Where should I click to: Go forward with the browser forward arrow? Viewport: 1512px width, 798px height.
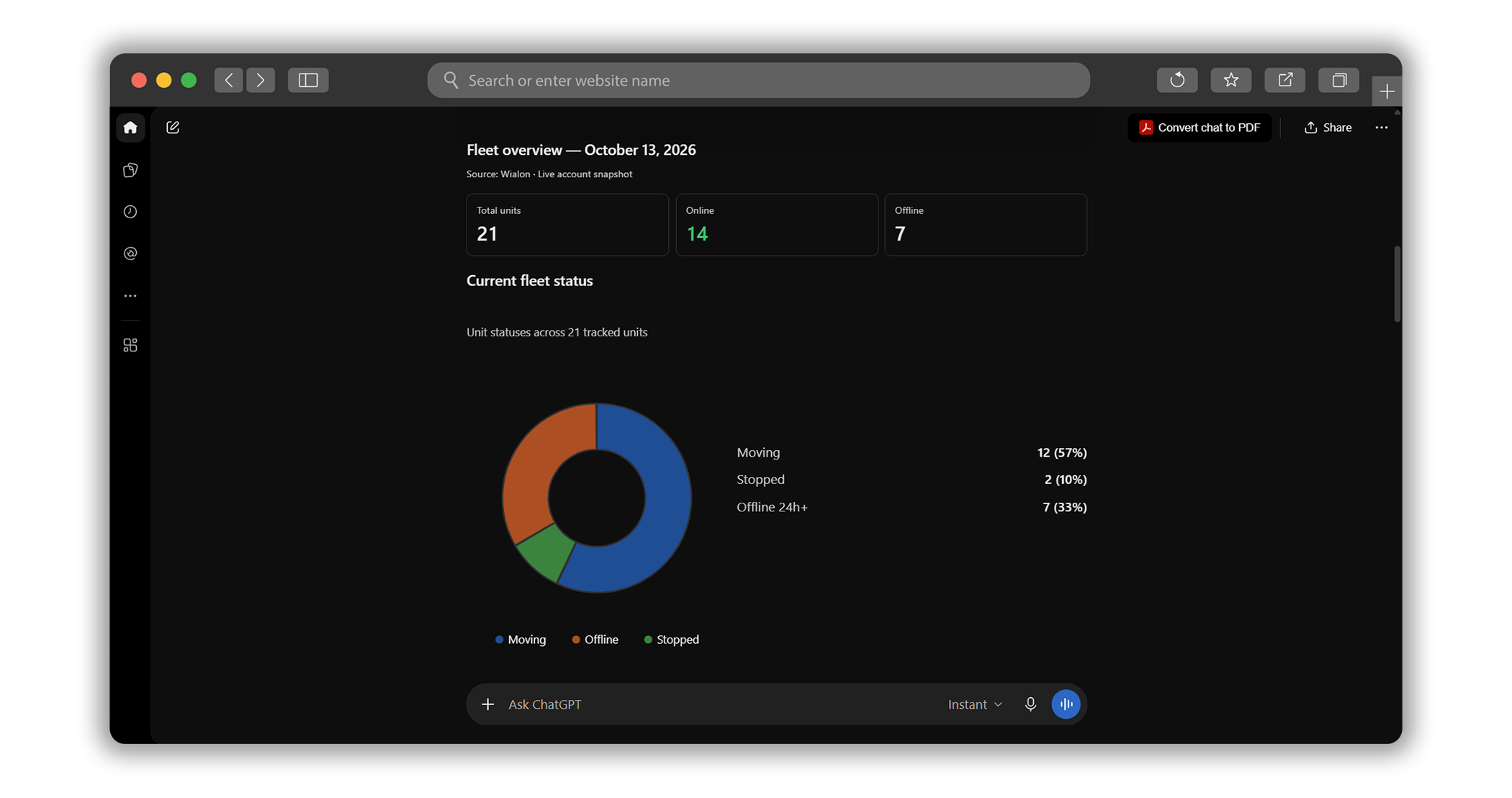click(x=261, y=80)
